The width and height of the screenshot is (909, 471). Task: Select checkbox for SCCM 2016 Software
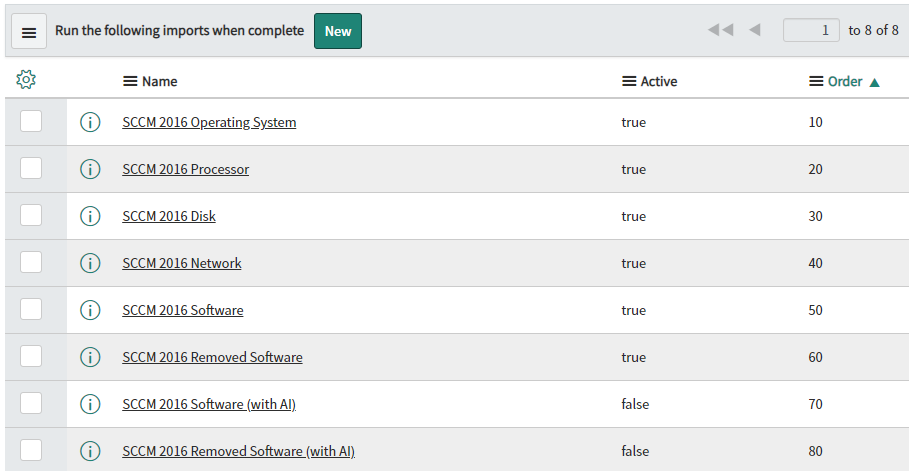coord(31,309)
